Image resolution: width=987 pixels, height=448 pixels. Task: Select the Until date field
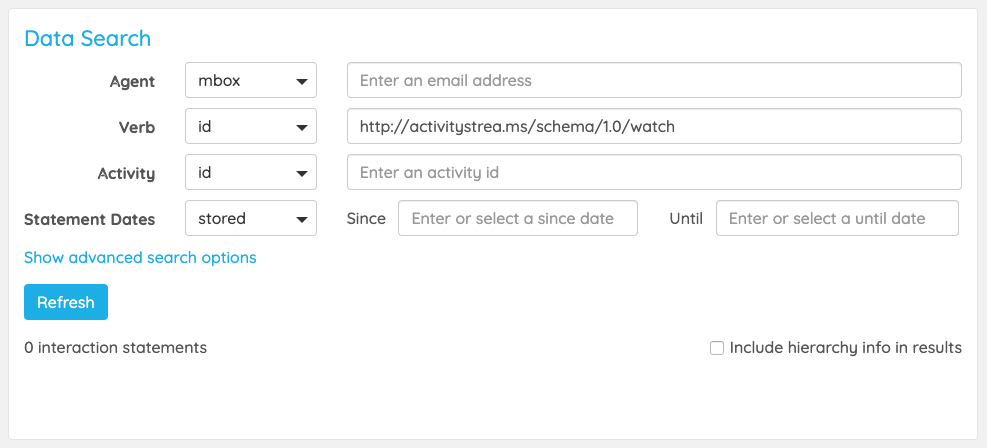pos(837,218)
